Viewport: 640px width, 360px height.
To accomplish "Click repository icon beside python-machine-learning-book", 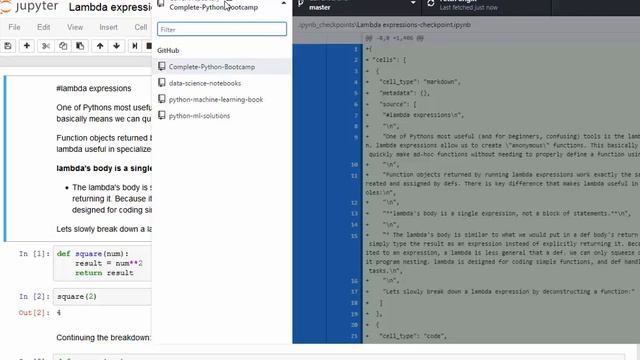I will click(x=162, y=99).
